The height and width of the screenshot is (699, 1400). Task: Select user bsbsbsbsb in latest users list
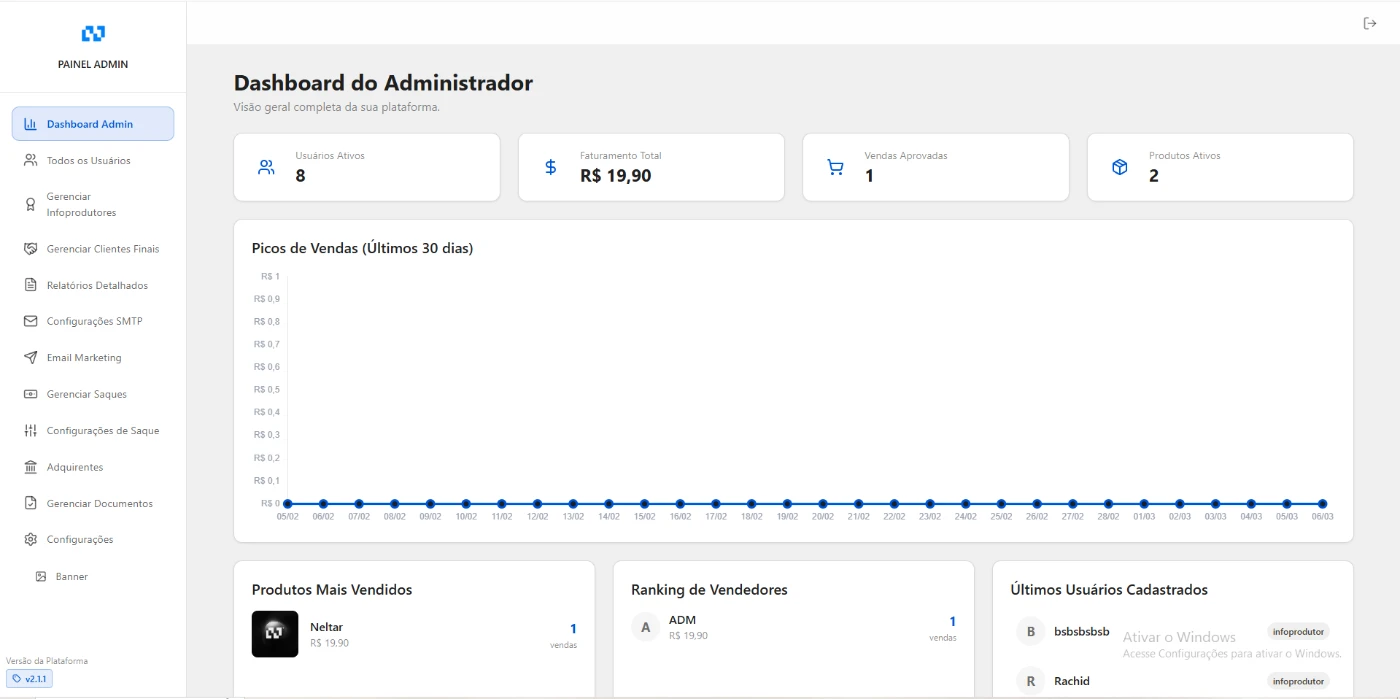(1081, 632)
